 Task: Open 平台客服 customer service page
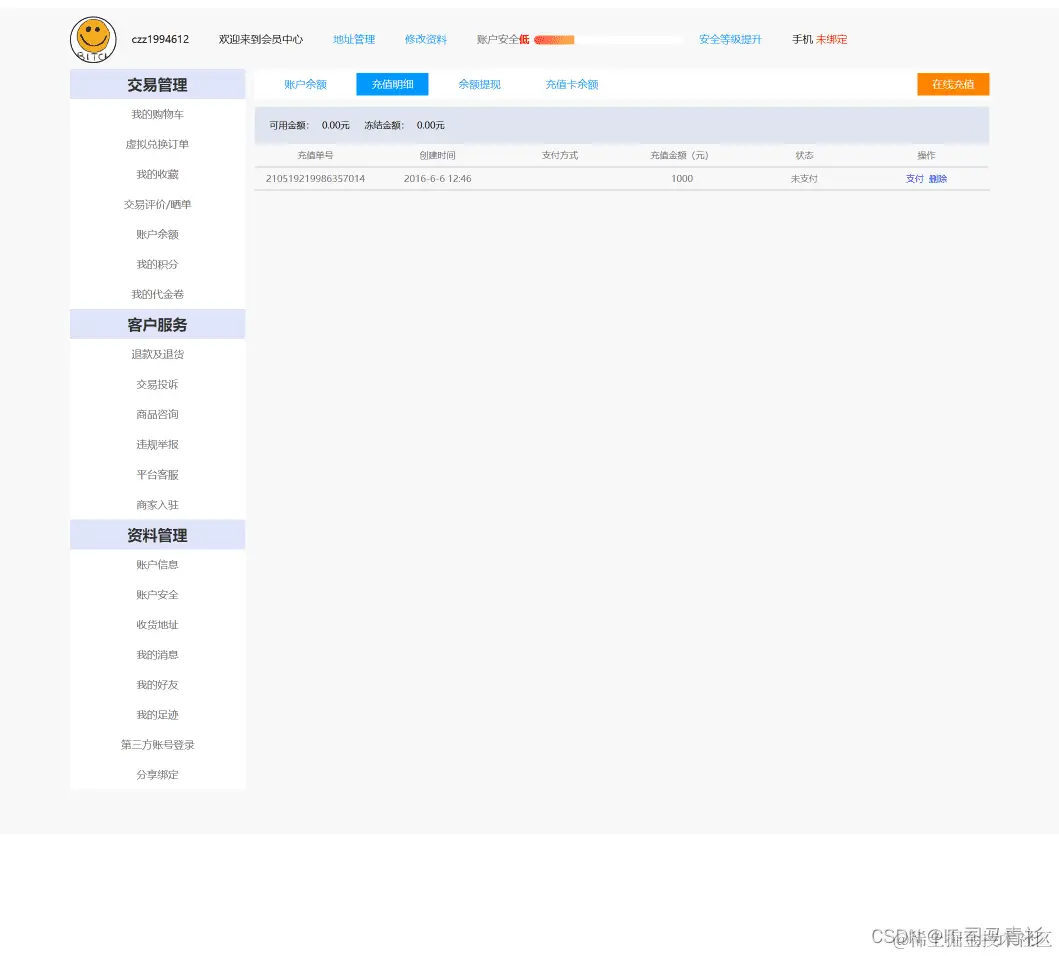[156, 474]
